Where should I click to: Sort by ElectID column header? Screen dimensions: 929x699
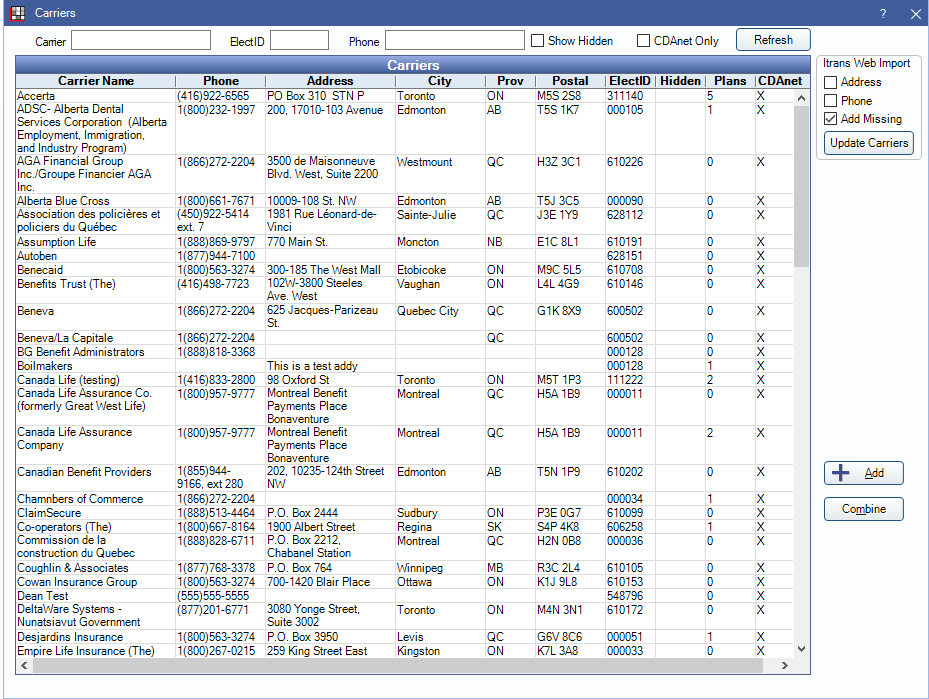pyautogui.click(x=630, y=81)
